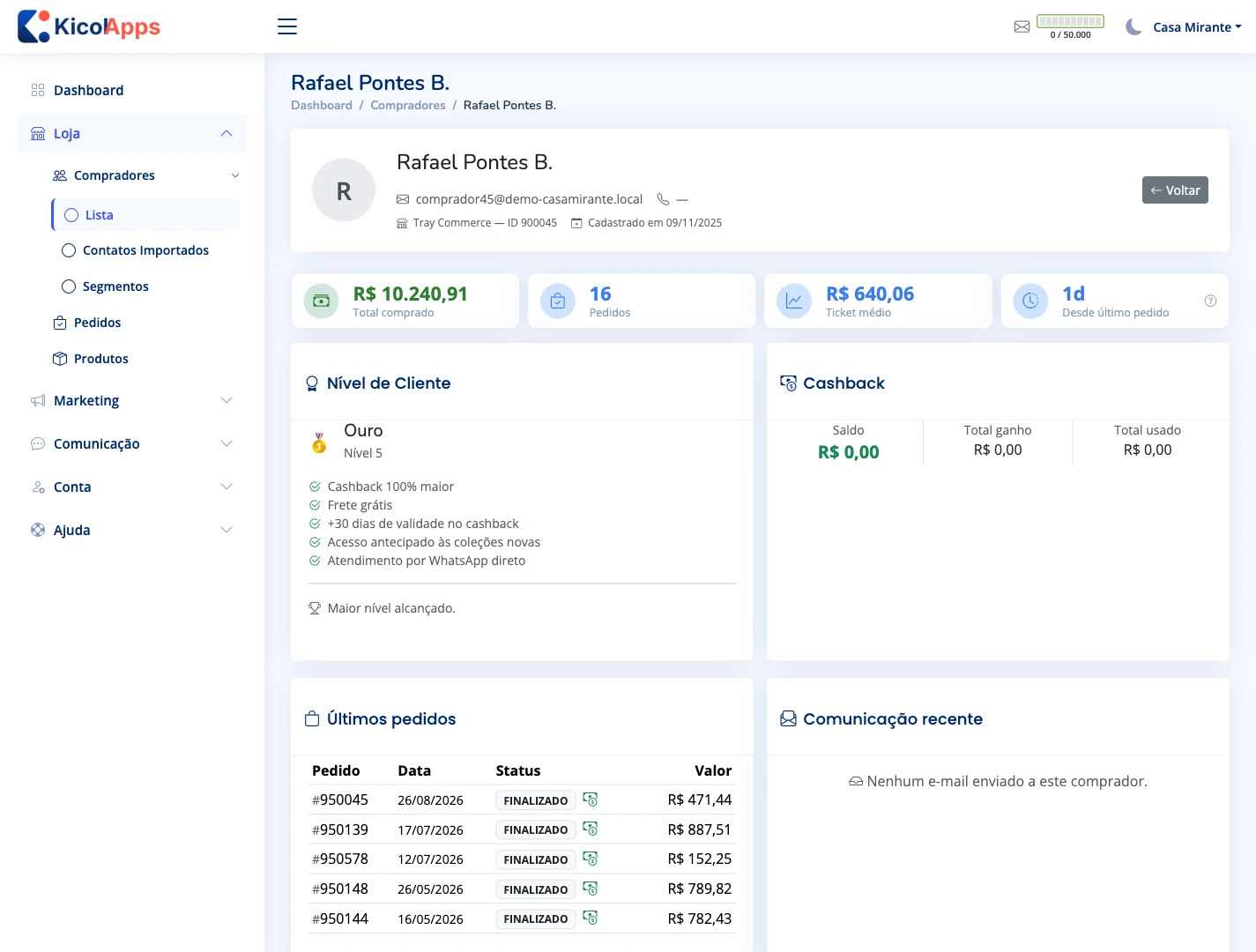Click the email credits progress bar
This screenshot has height=952, width=1256.
coord(1070,21)
